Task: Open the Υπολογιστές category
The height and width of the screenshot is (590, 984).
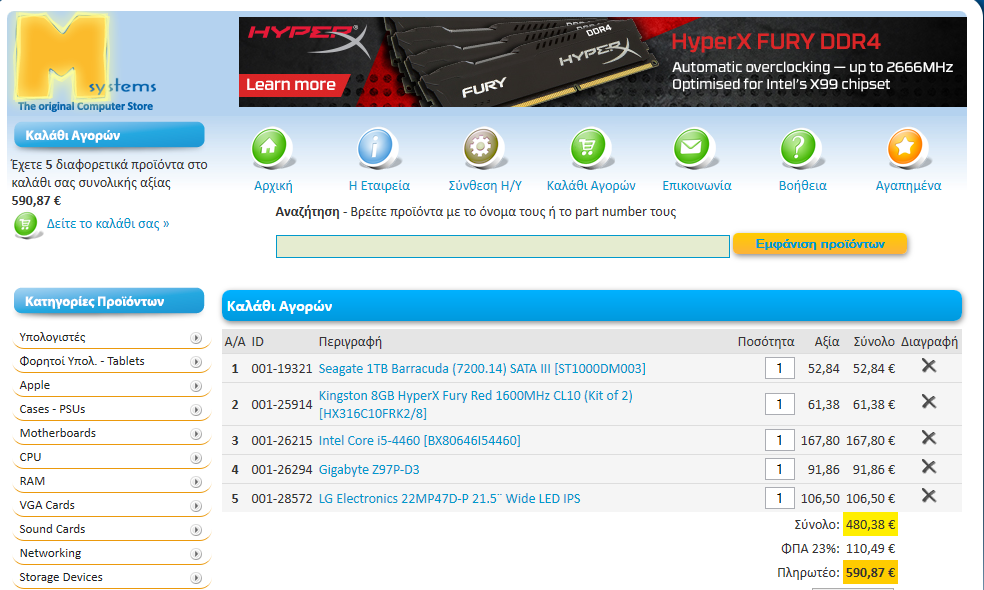Action: (x=52, y=337)
